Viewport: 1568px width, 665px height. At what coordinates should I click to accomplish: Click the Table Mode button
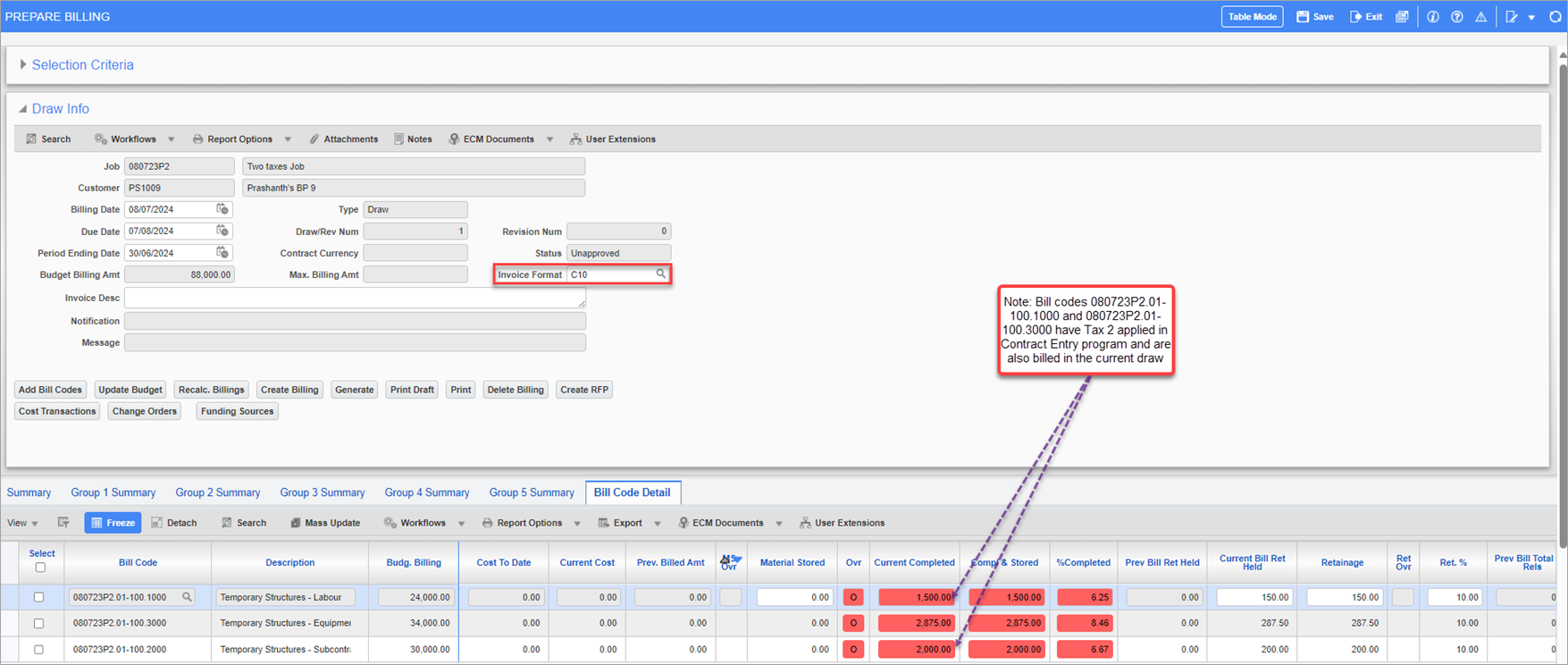[1252, 17]
